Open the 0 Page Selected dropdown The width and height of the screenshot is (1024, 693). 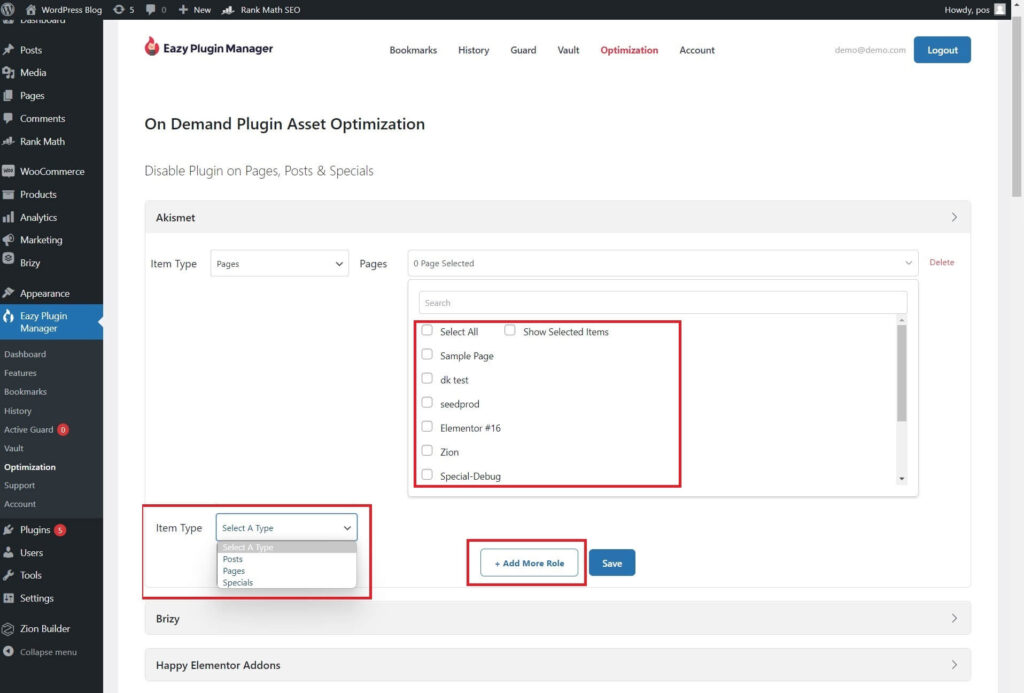tap(663, 263)
